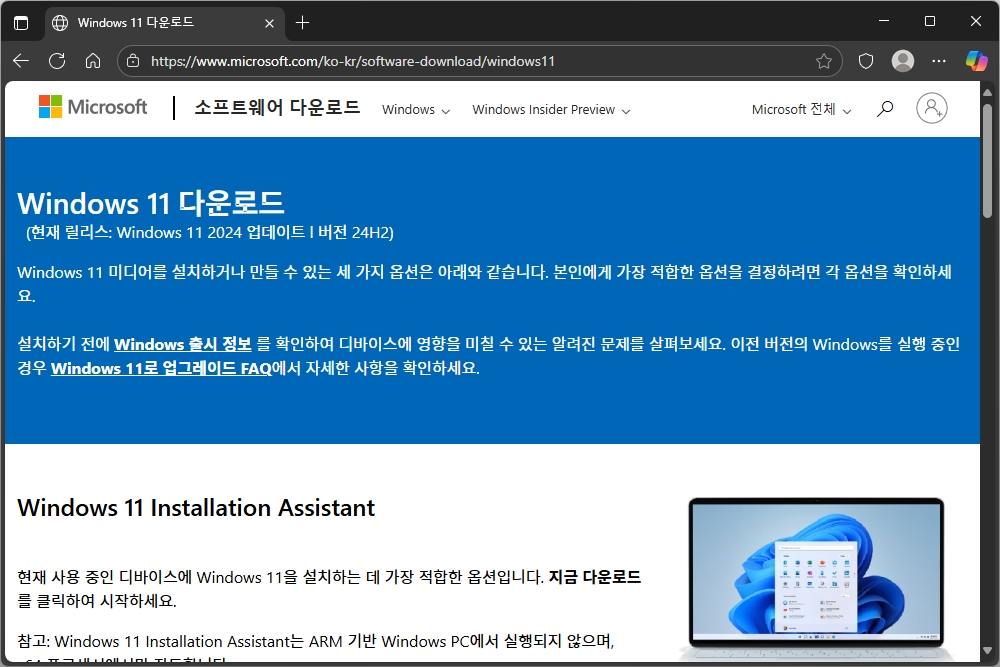Click the Windows 11 다운로드 page title
1000x667 pixels.
(x=151, y=203)
